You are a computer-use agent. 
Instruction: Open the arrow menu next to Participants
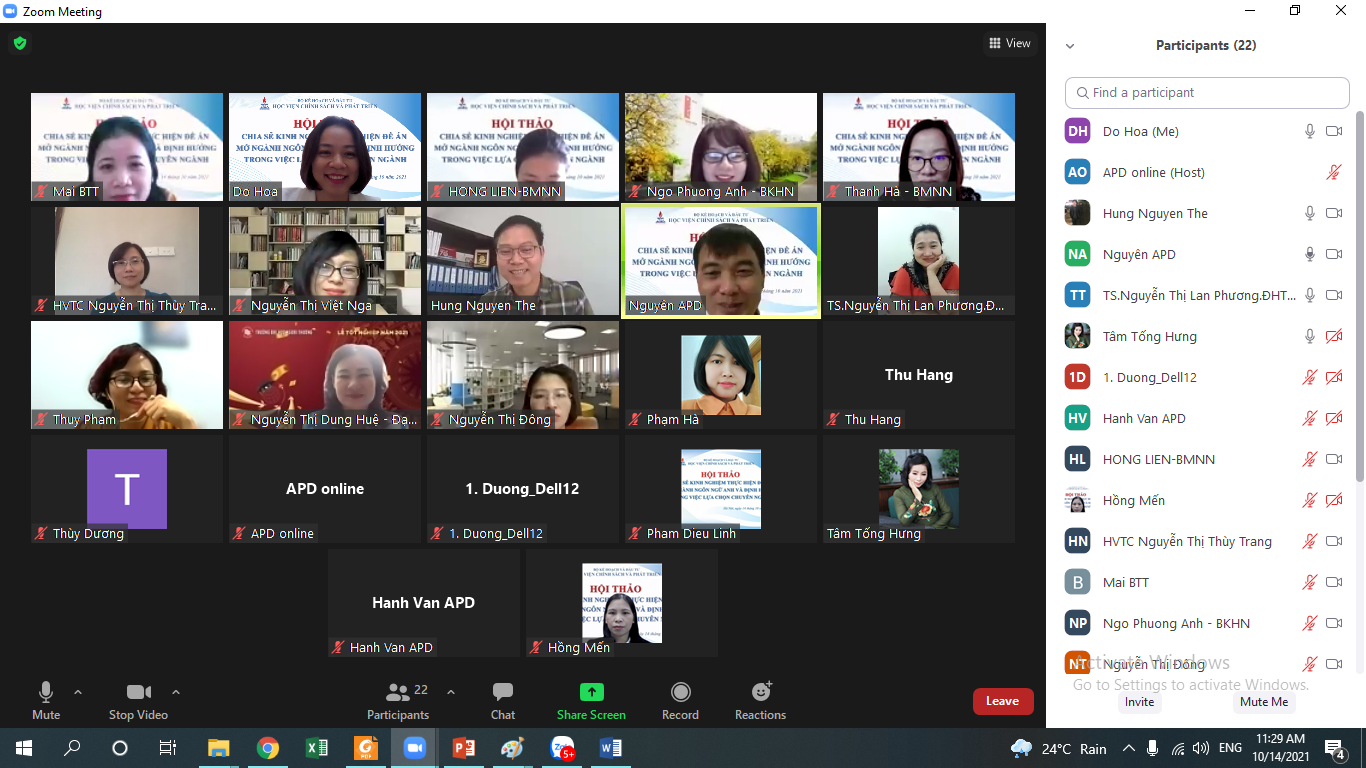[x=450, y=692]
